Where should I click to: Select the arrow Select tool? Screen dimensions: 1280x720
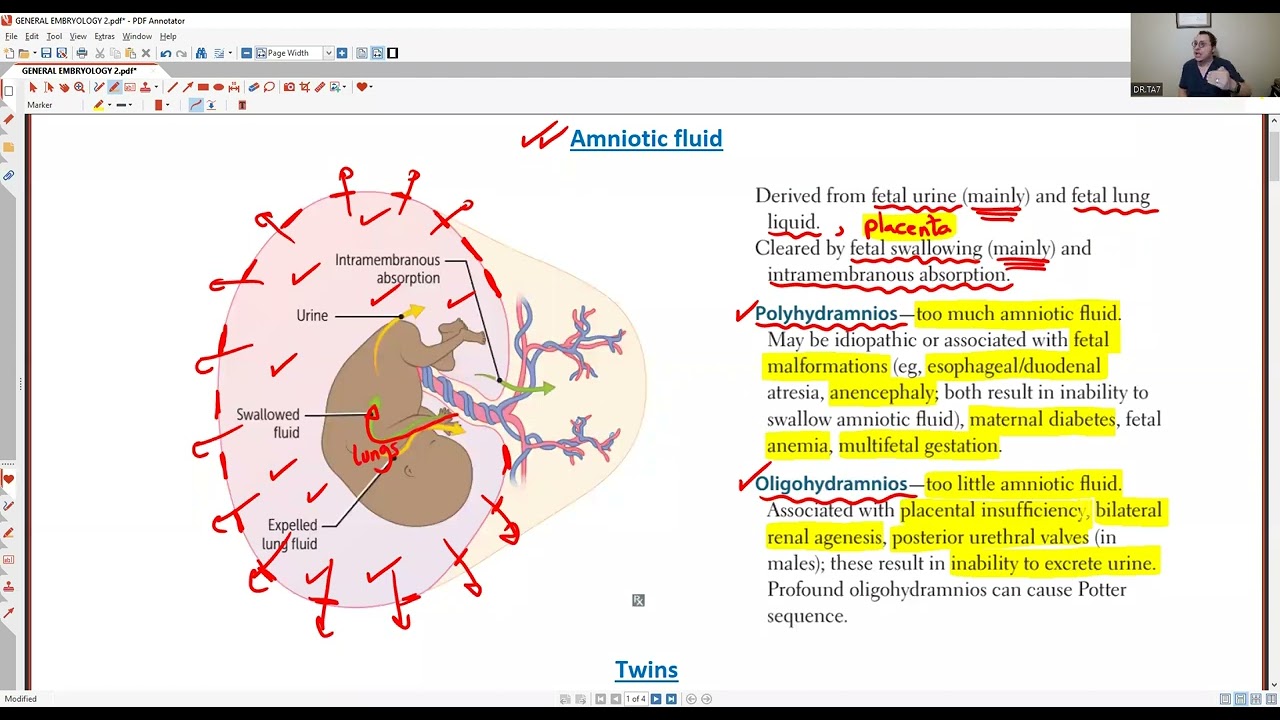point(33,87)
